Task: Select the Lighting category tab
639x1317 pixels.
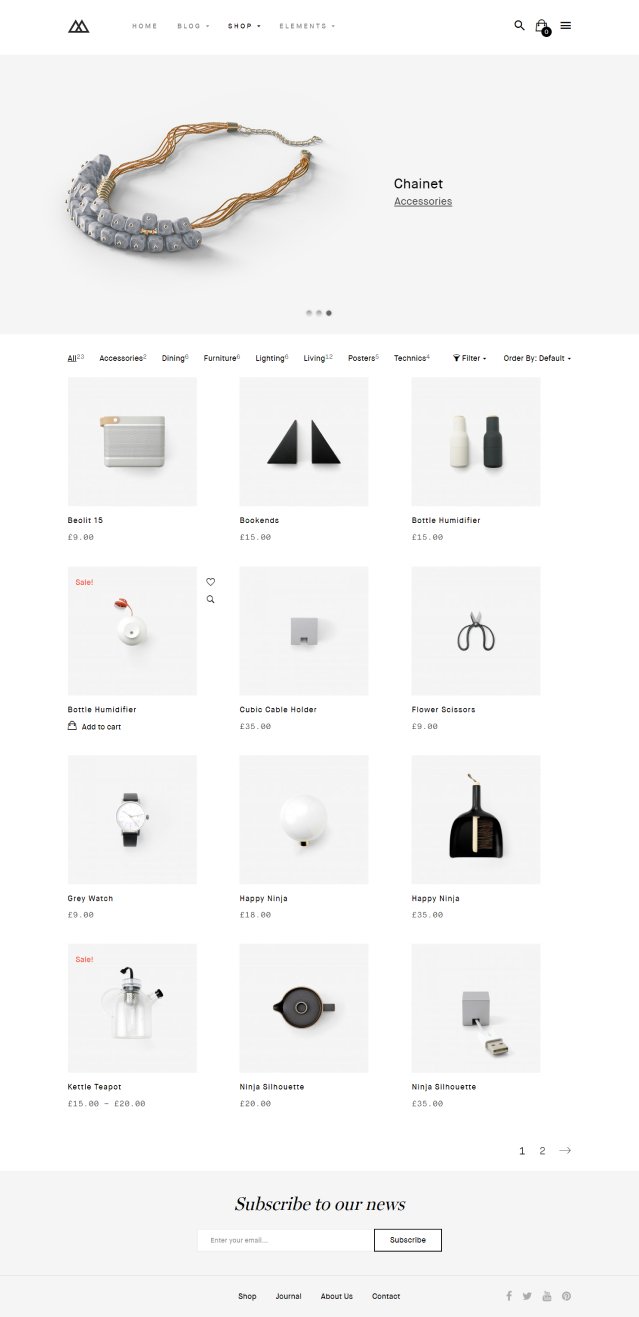Action: [x=272, y=358]
